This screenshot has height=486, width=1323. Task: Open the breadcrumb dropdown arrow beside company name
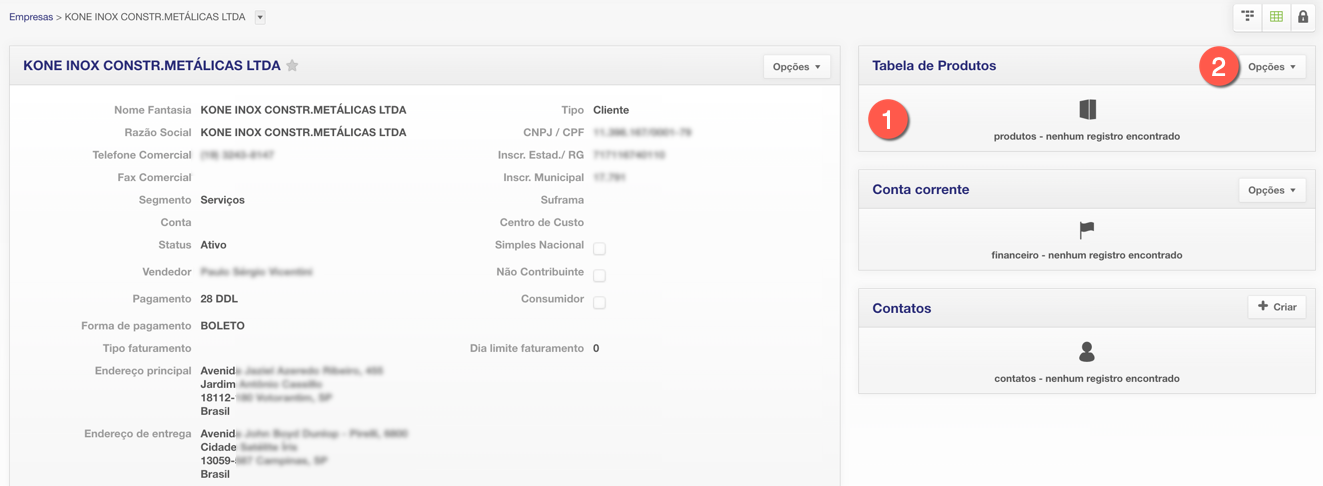[260, 17]
